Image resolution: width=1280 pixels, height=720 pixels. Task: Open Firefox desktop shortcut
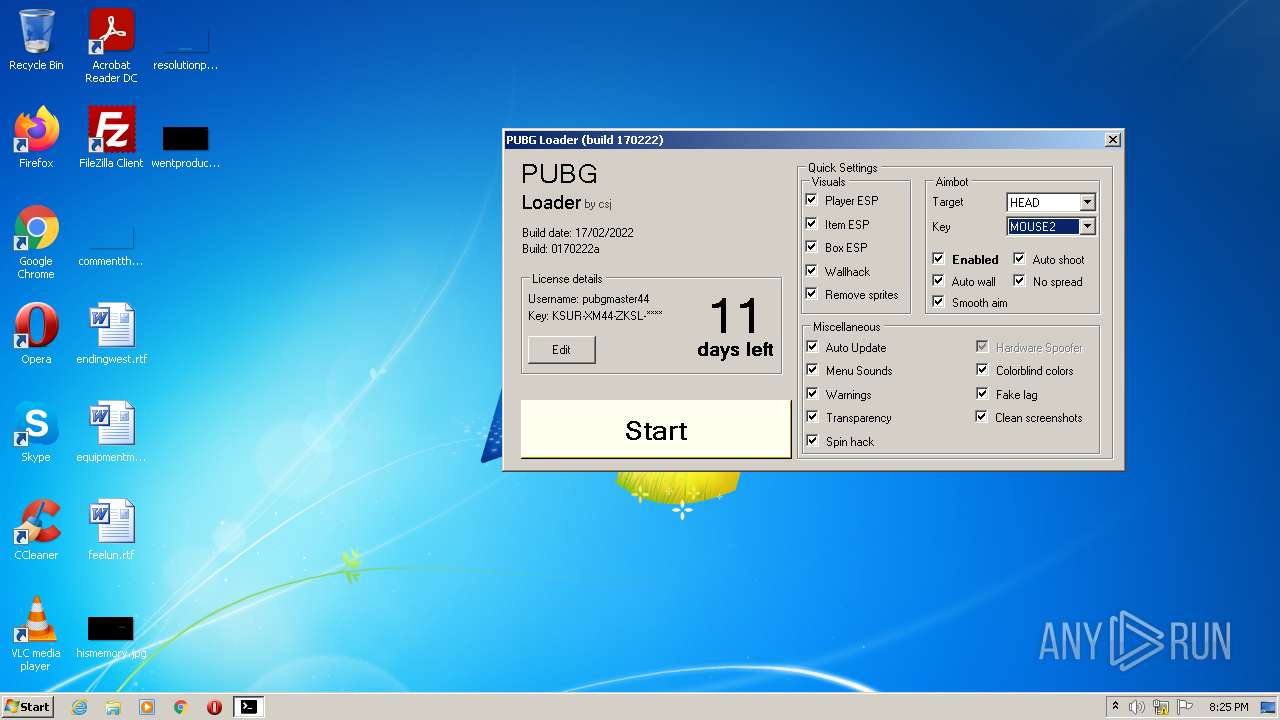pos(36,138)
